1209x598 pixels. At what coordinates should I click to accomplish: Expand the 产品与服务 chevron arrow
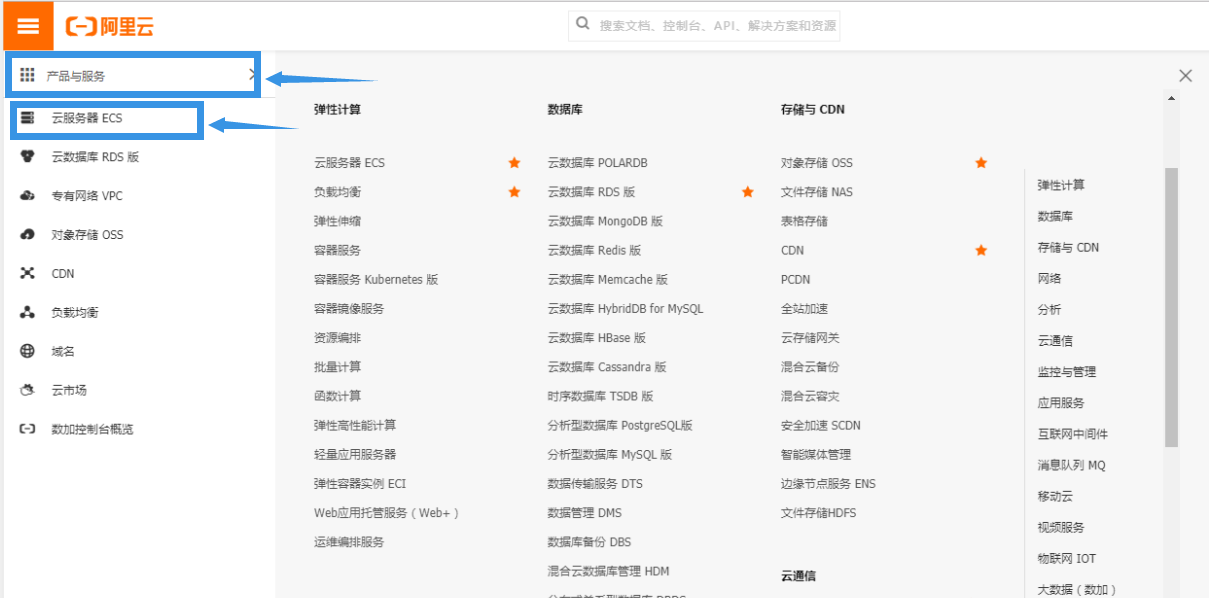252,75
